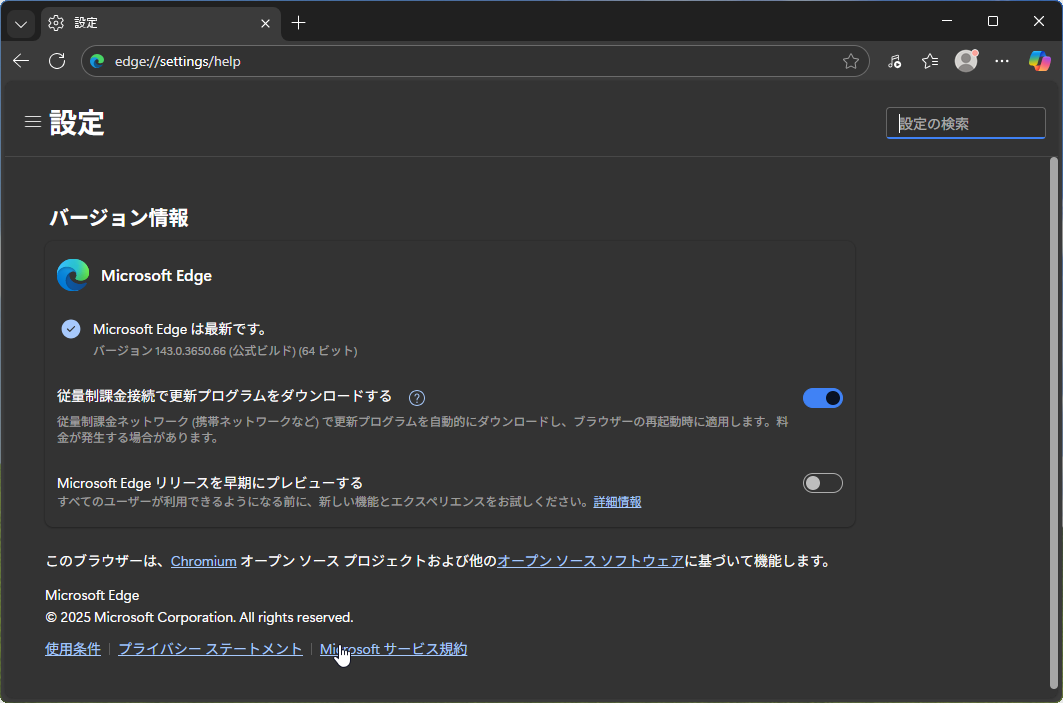Image resolution: width=1063 pixels, height=703 pixels.
Task: Click the 設定の検索 search field
Action: tap(964, 122)
